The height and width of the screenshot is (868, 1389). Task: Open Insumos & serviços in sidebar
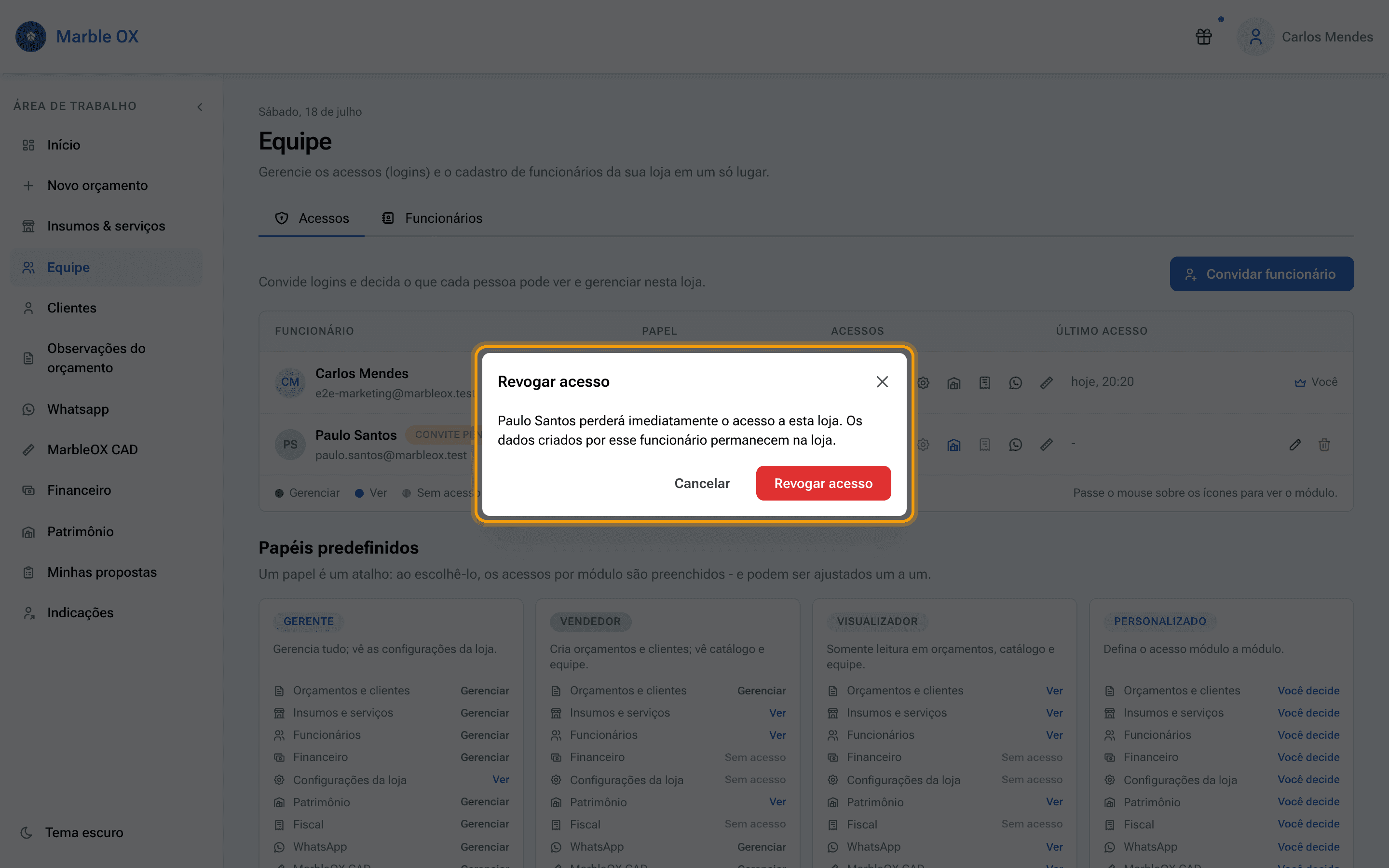click(106, 226)
